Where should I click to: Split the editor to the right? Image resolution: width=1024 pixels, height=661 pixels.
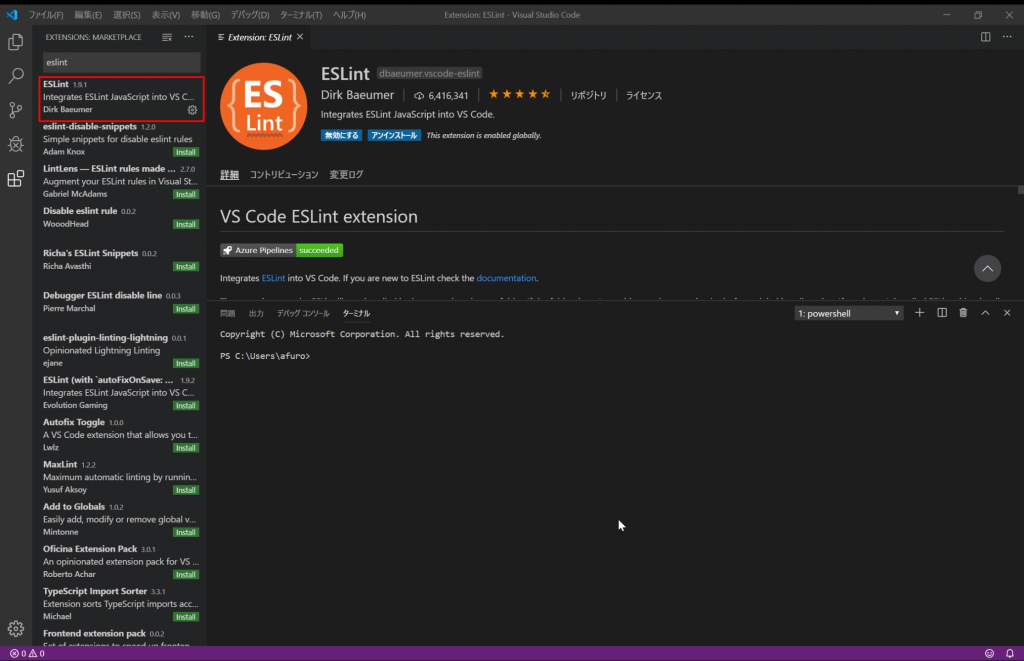click(985, 37)
